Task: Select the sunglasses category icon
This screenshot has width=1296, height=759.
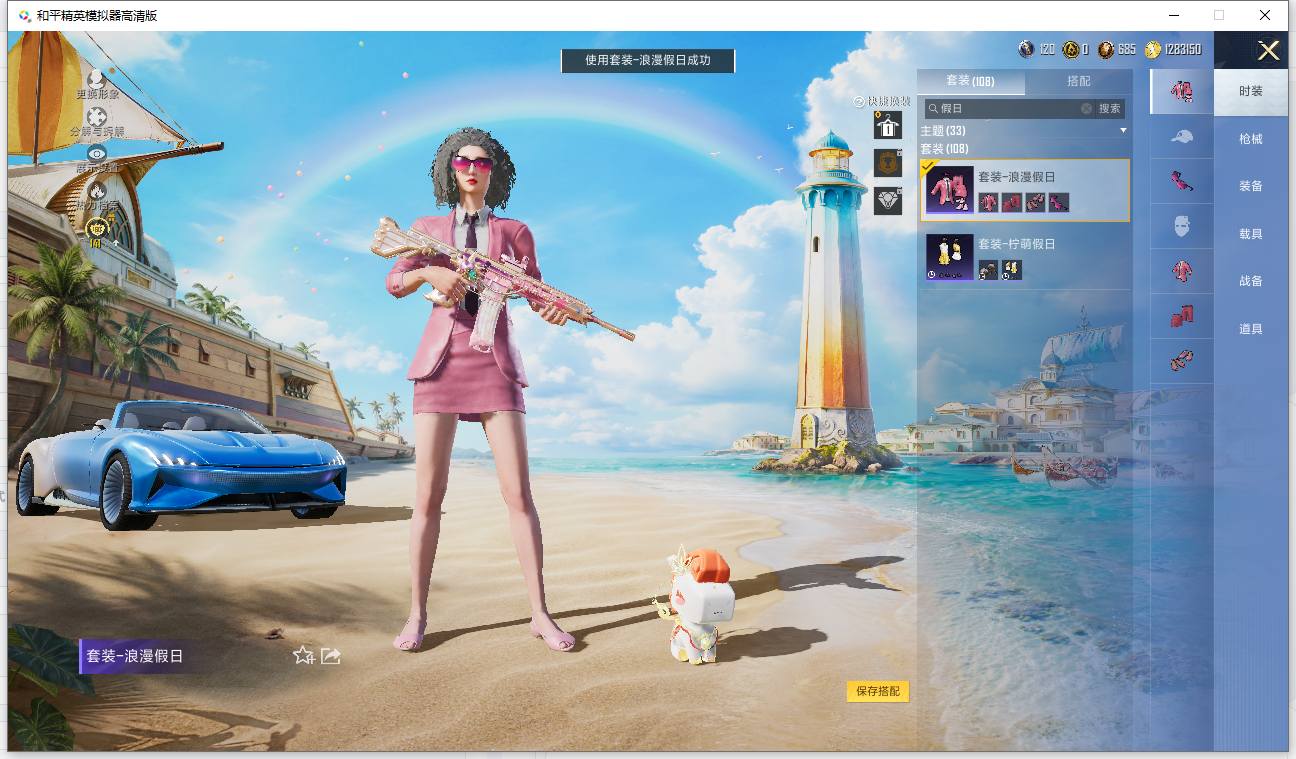Action: (x=1182, y=181)
